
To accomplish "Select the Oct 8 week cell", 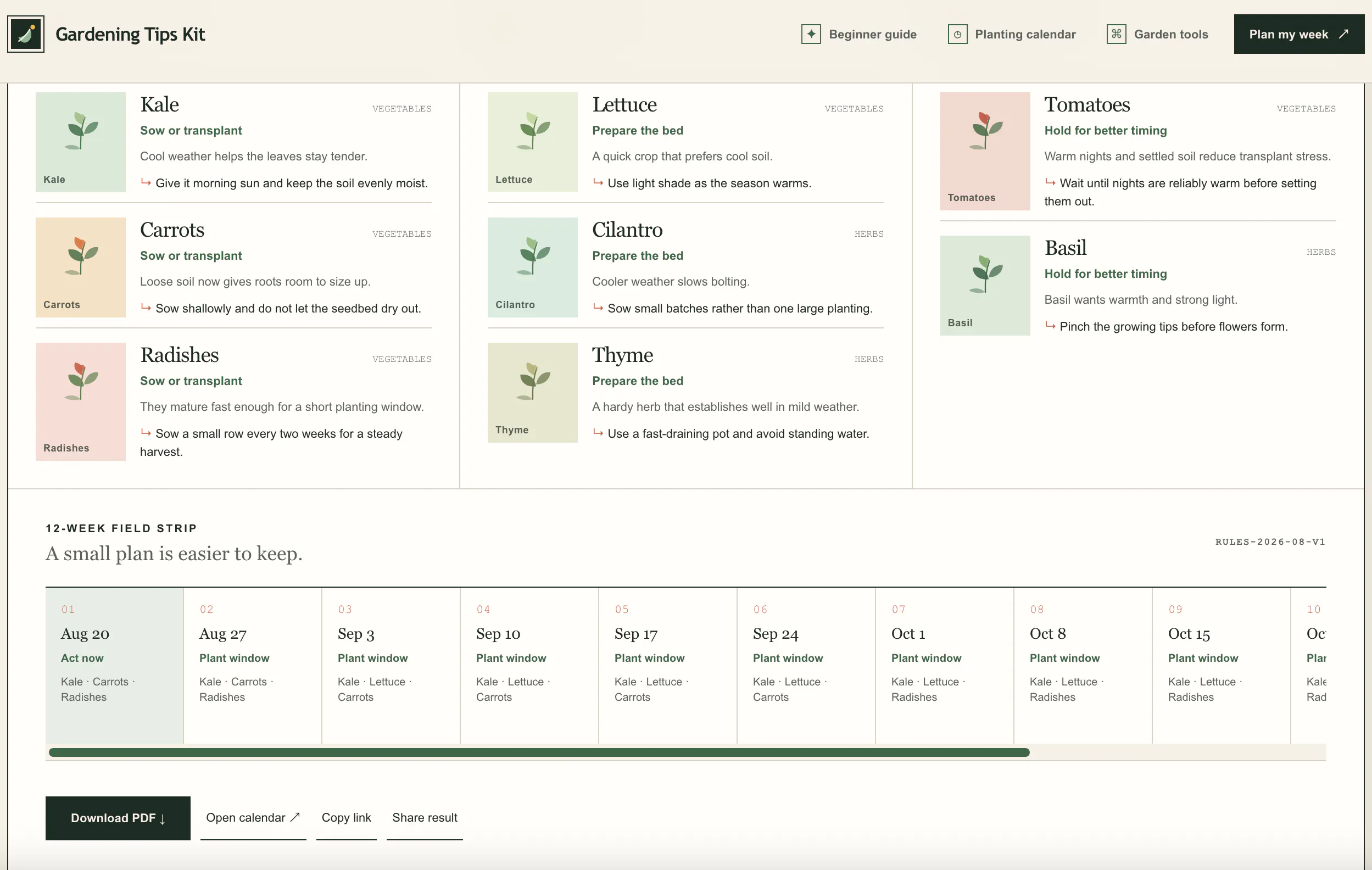I will coord(1084,666).
